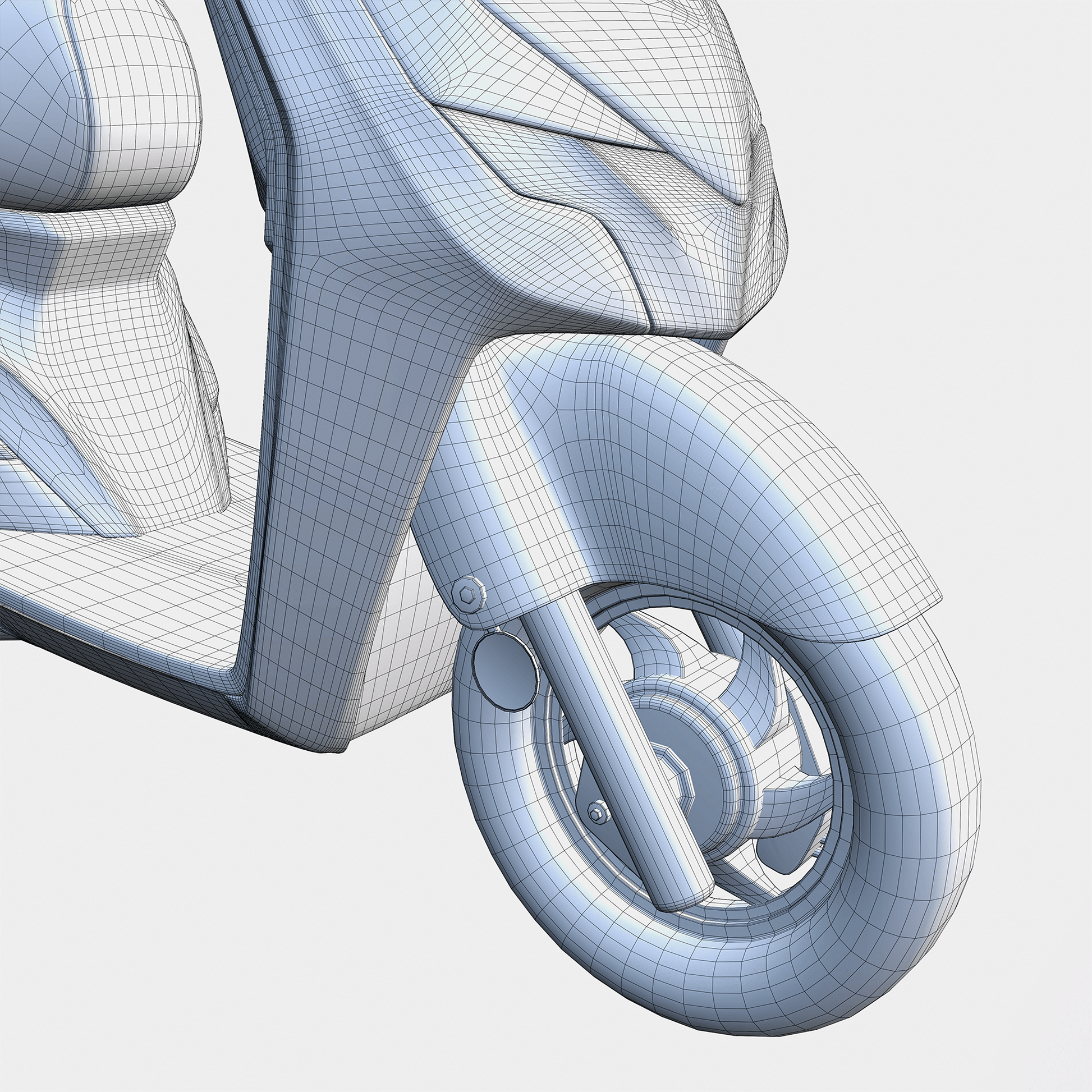Select the round reflector disc beside fork
The image size is (1092, 1092).
(504, 671)
